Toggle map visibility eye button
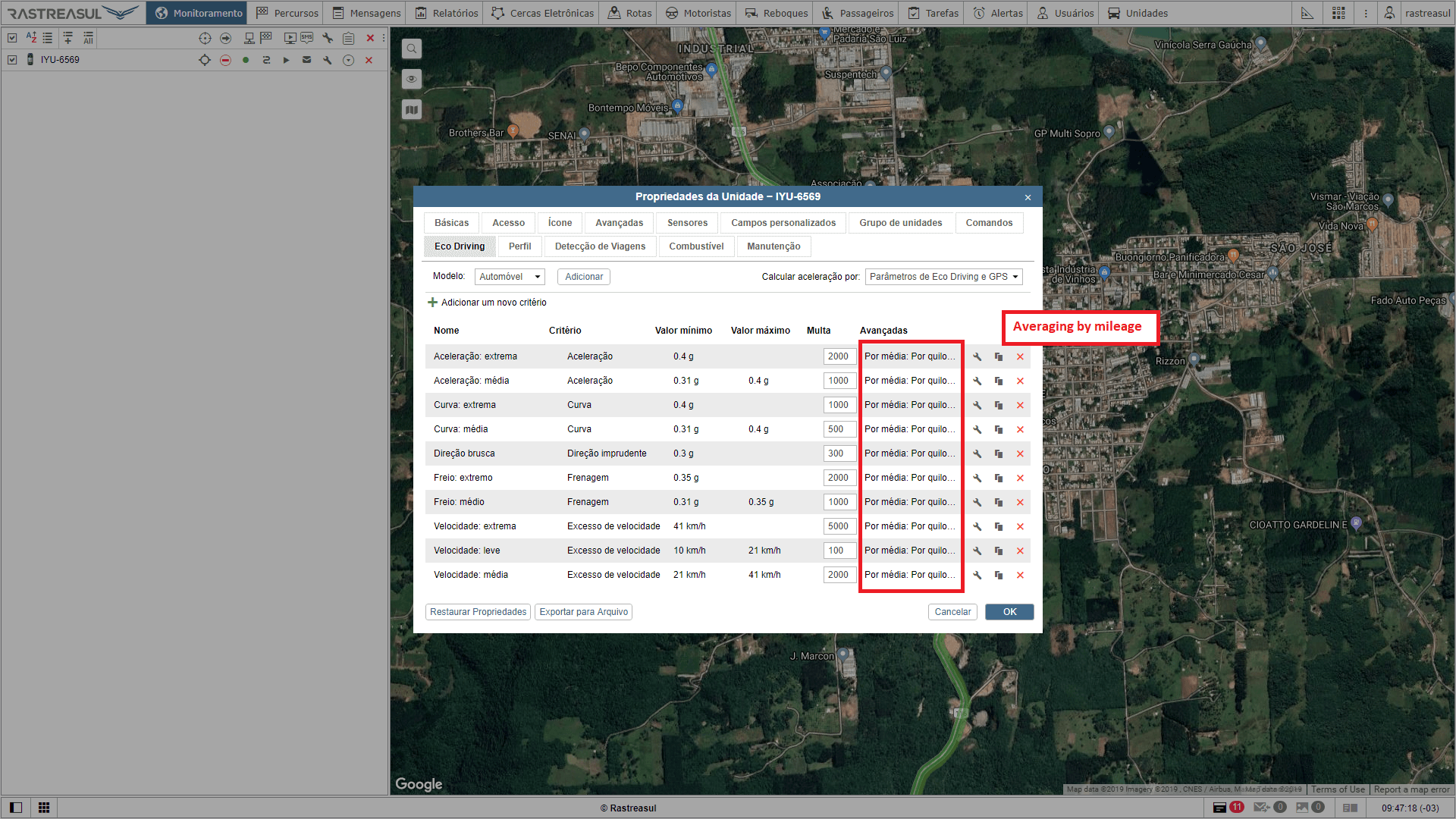This screenshot has width=1456, height=819. coord(412,79)
